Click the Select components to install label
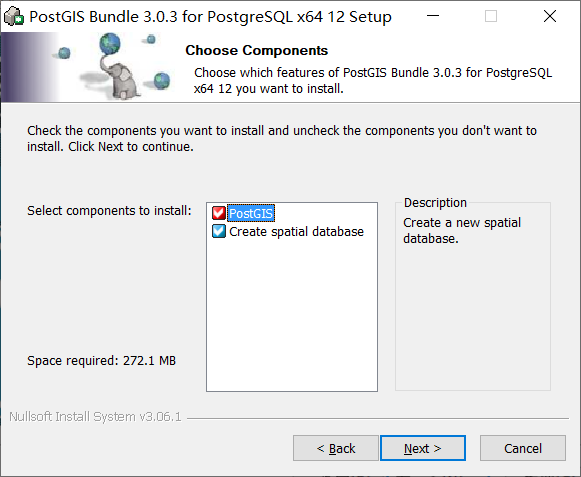 click(109, 211)
